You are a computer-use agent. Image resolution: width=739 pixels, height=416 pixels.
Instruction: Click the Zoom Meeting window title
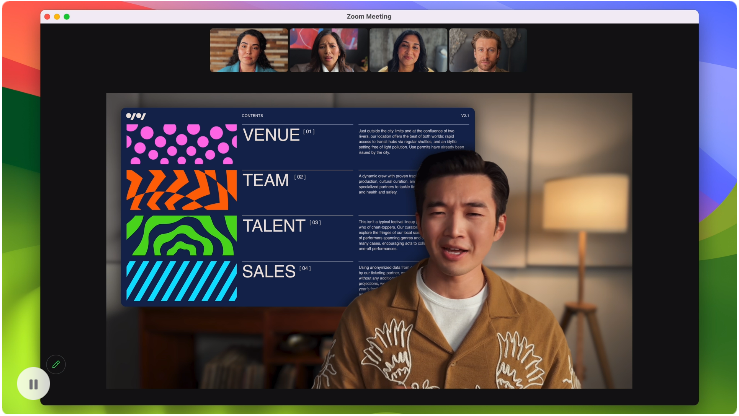[369, 16]
